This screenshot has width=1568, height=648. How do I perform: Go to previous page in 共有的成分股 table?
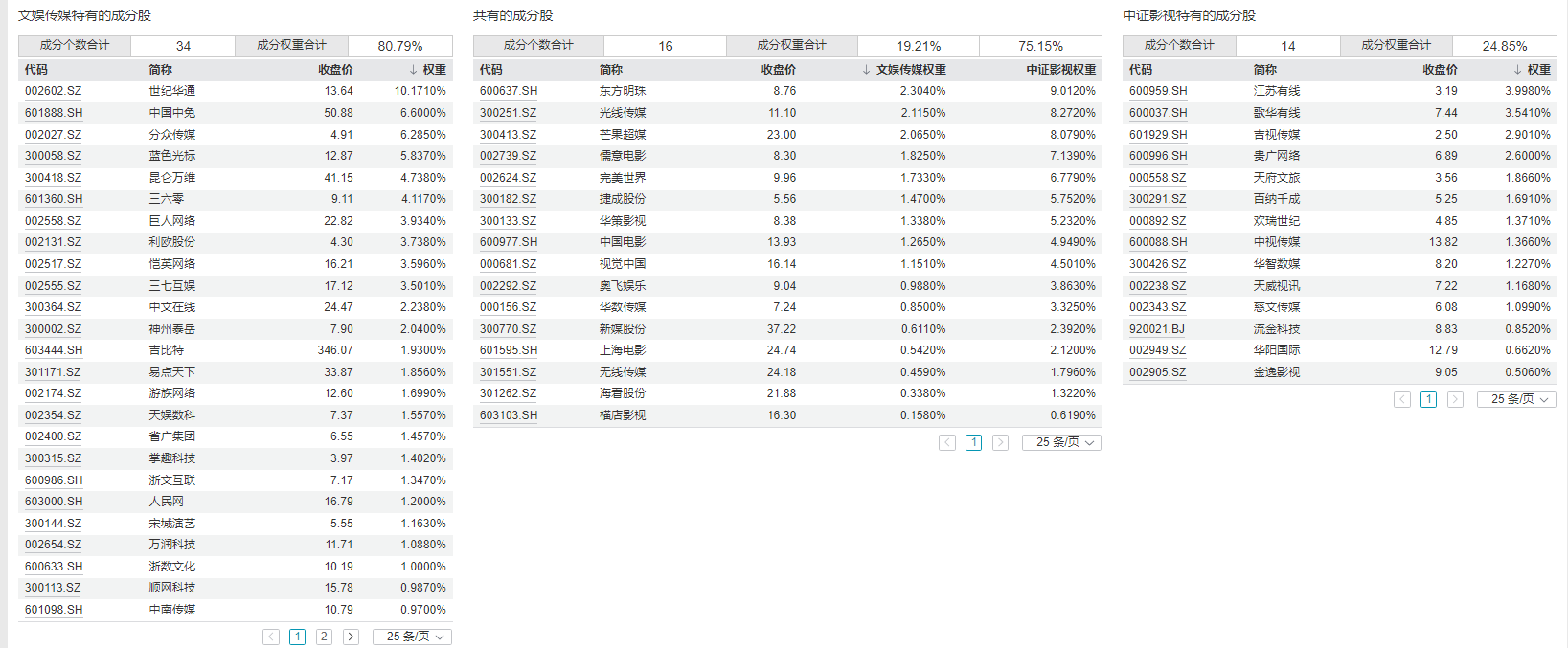tap(947, 442)
